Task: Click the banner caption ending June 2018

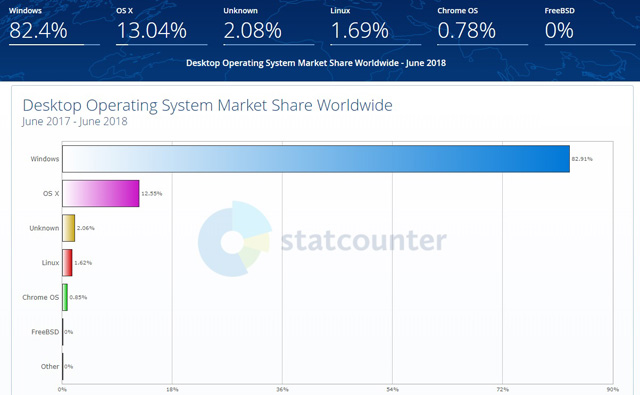Action: pos(316,63)
